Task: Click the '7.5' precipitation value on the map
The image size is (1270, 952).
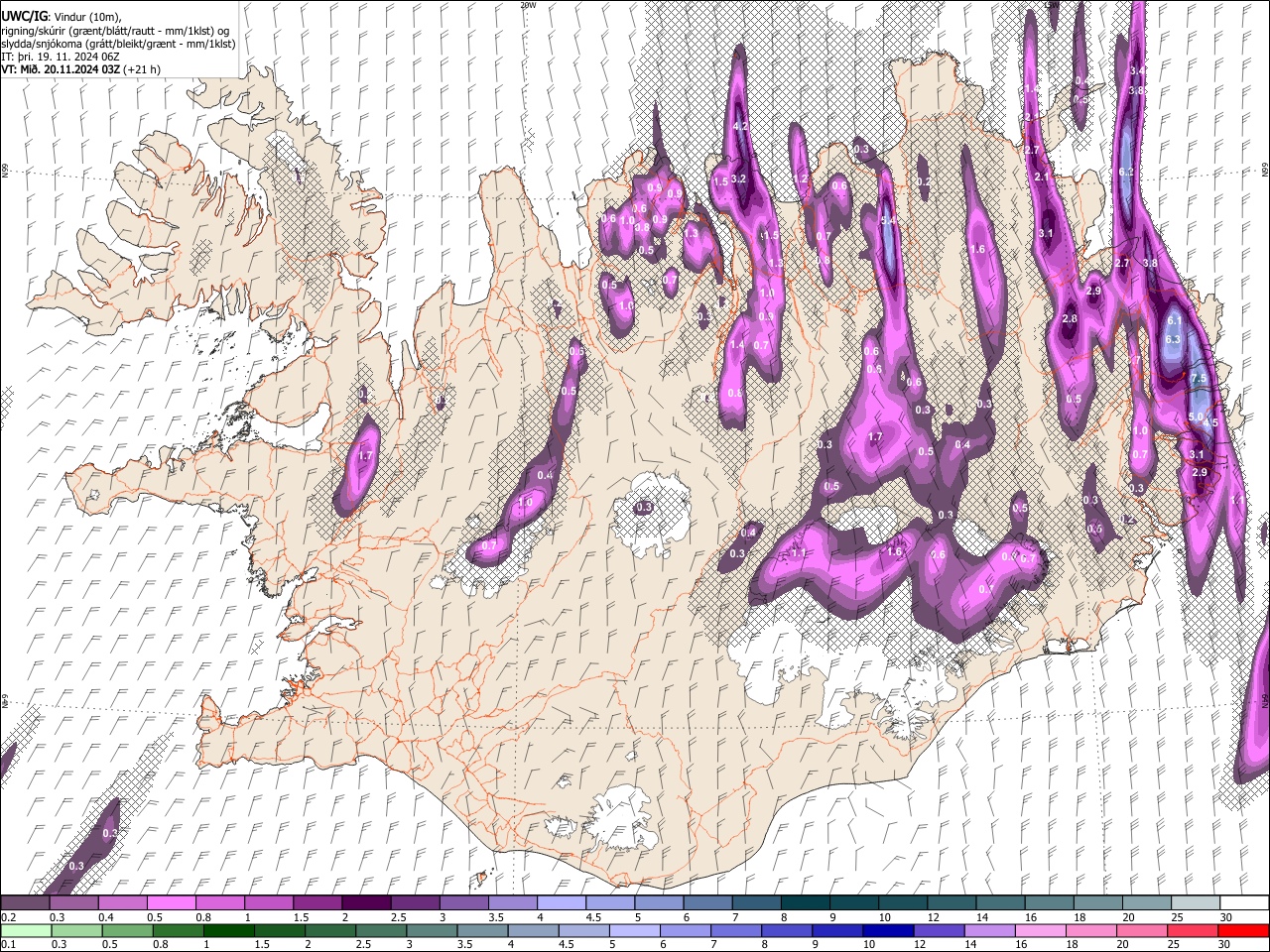Action: (1198, 379)
